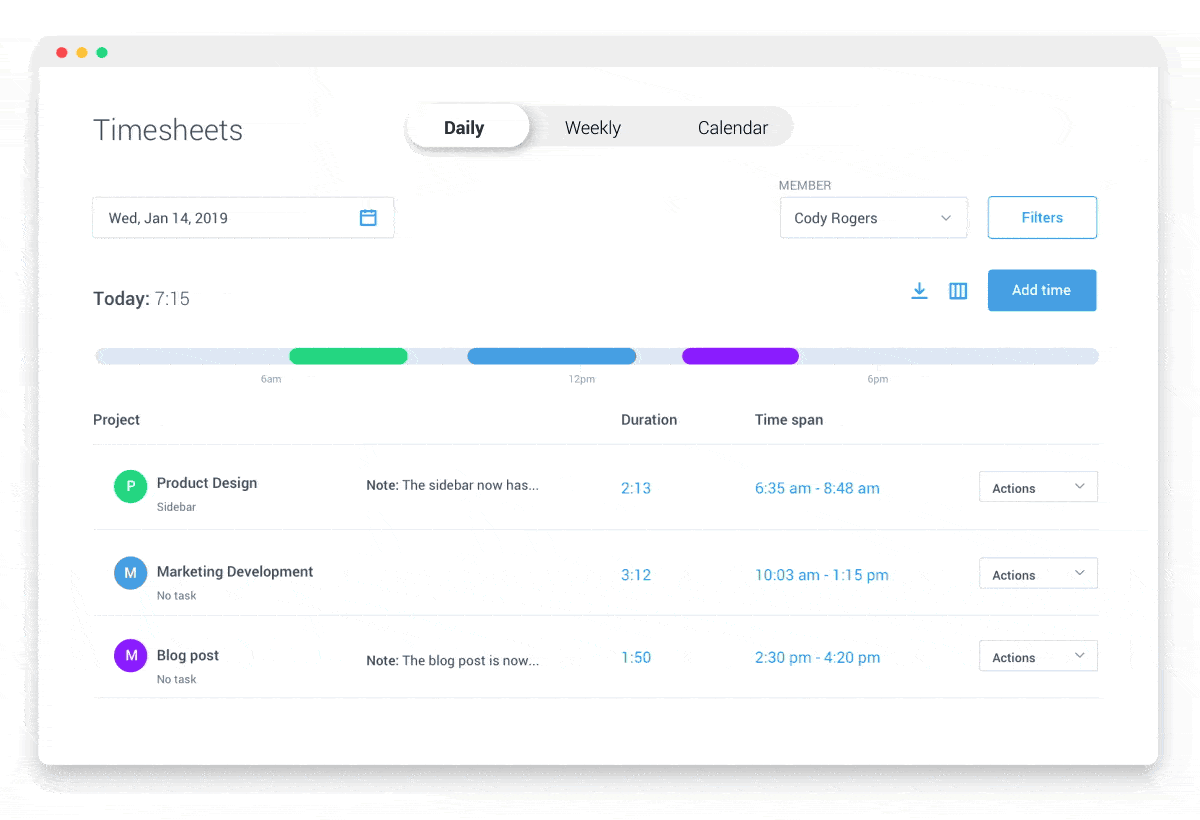Click the purple Blog post project avatar
The width and height of the screenshot is (1200, 820).
click(130, 655)
